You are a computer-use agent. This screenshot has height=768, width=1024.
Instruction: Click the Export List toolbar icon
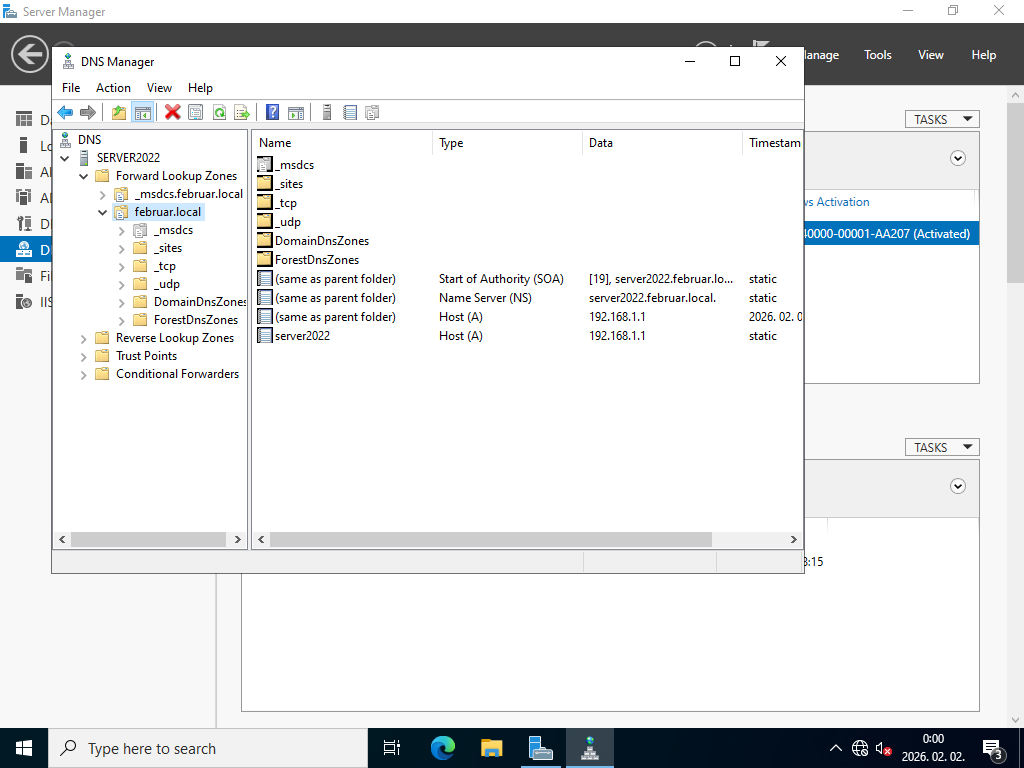click(242, 113)
